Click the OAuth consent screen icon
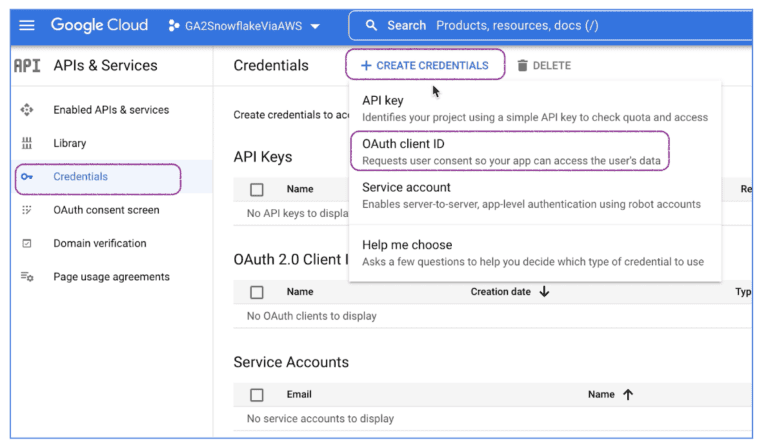 coord(27,210)
